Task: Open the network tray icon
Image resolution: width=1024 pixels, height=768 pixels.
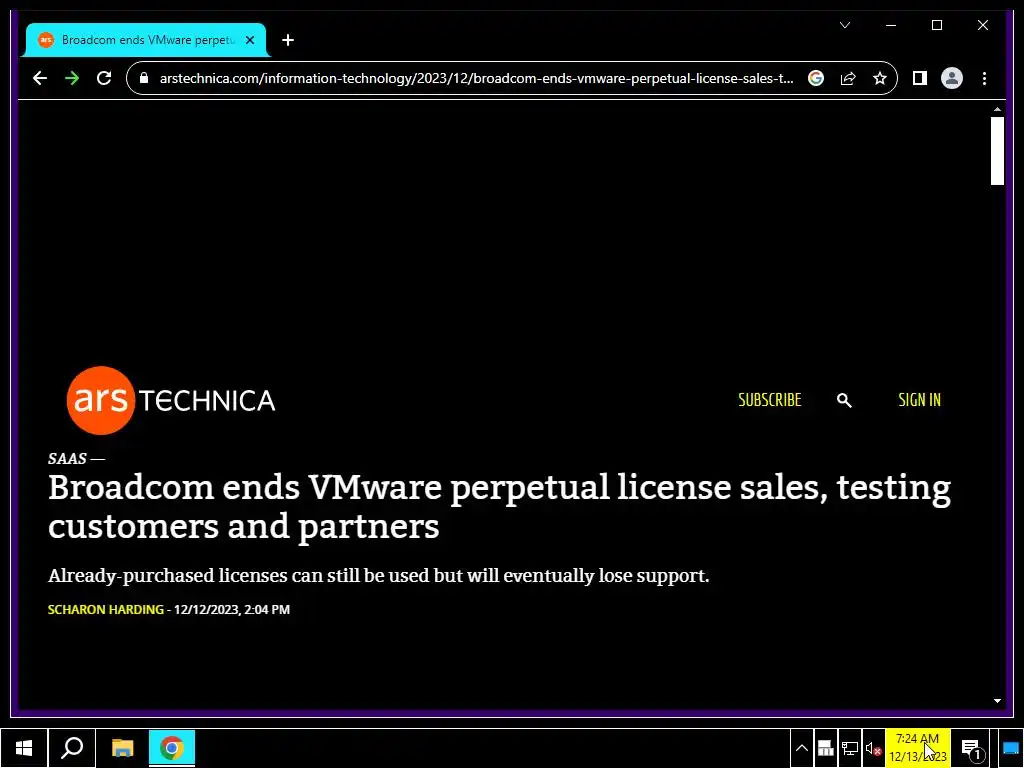Action: tap(850, 748)
